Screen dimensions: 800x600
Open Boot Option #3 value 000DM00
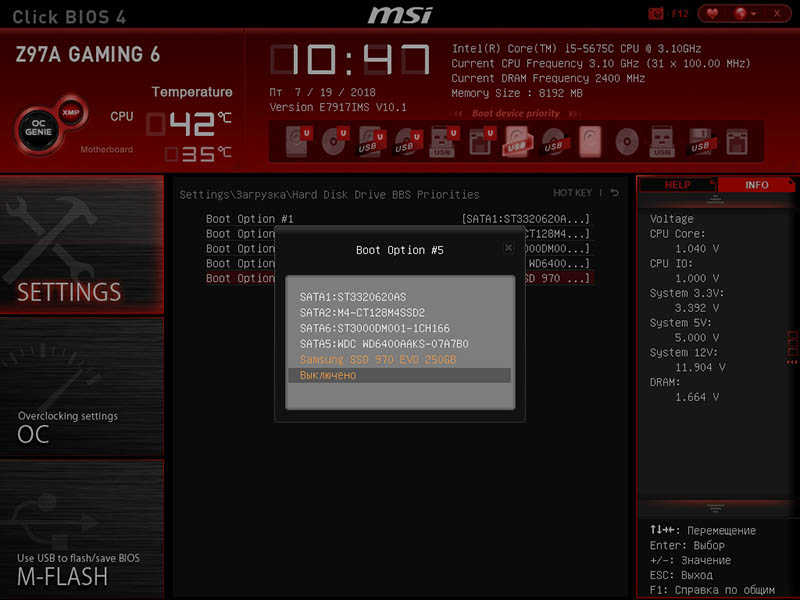tap(557, 248)
